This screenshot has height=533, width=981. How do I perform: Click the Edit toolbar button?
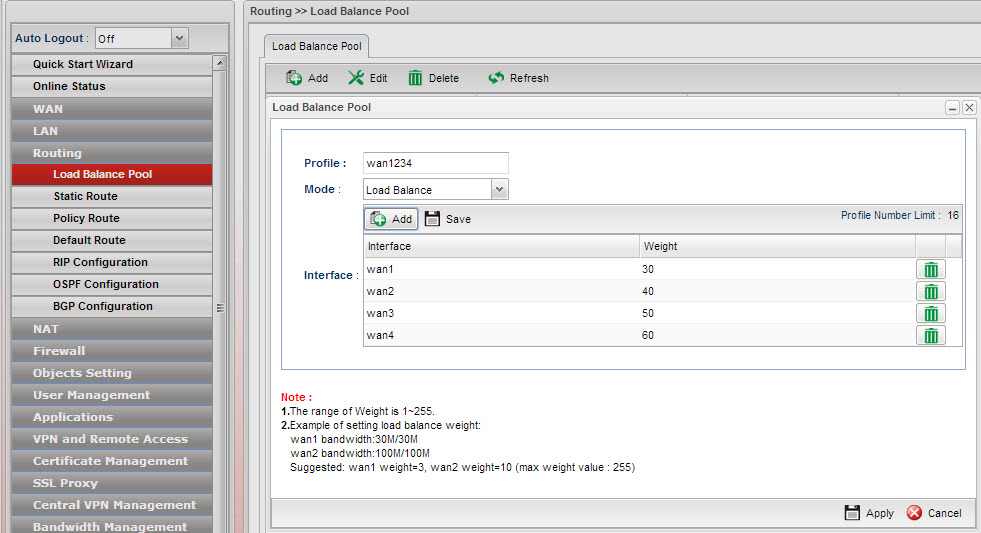pyautogui.click(x=367, y=78)
